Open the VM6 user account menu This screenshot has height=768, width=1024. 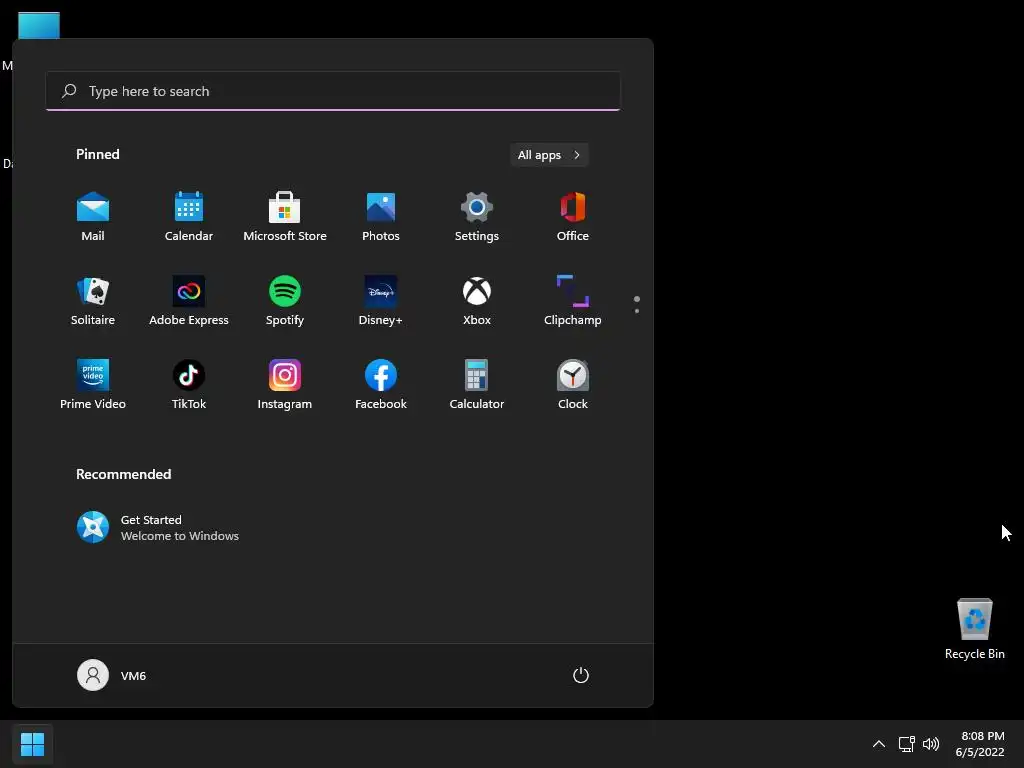tap(112, 675)
